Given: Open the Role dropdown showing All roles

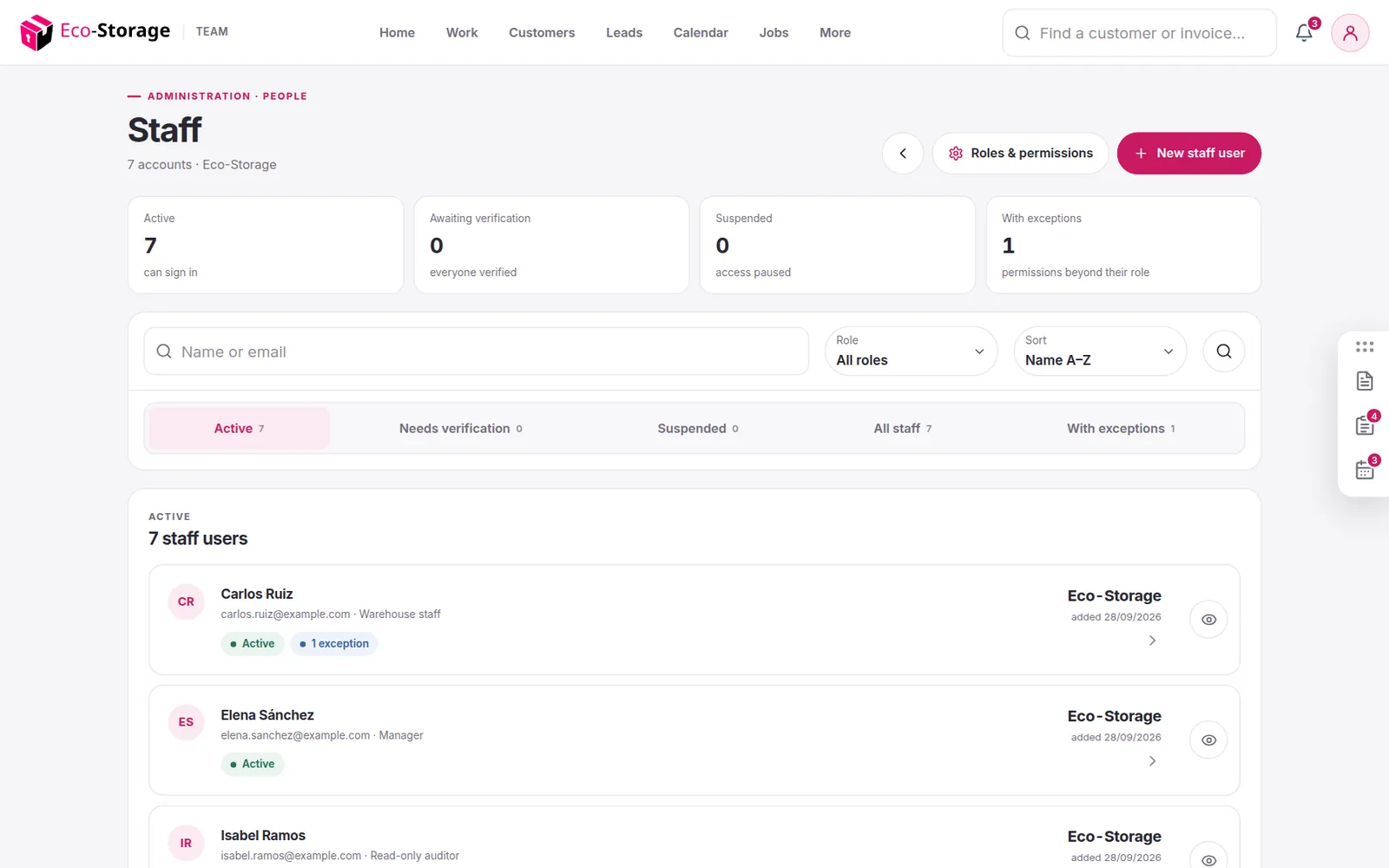Looking at the screenshot, I should pyautogui.click(x=911, y=352).
